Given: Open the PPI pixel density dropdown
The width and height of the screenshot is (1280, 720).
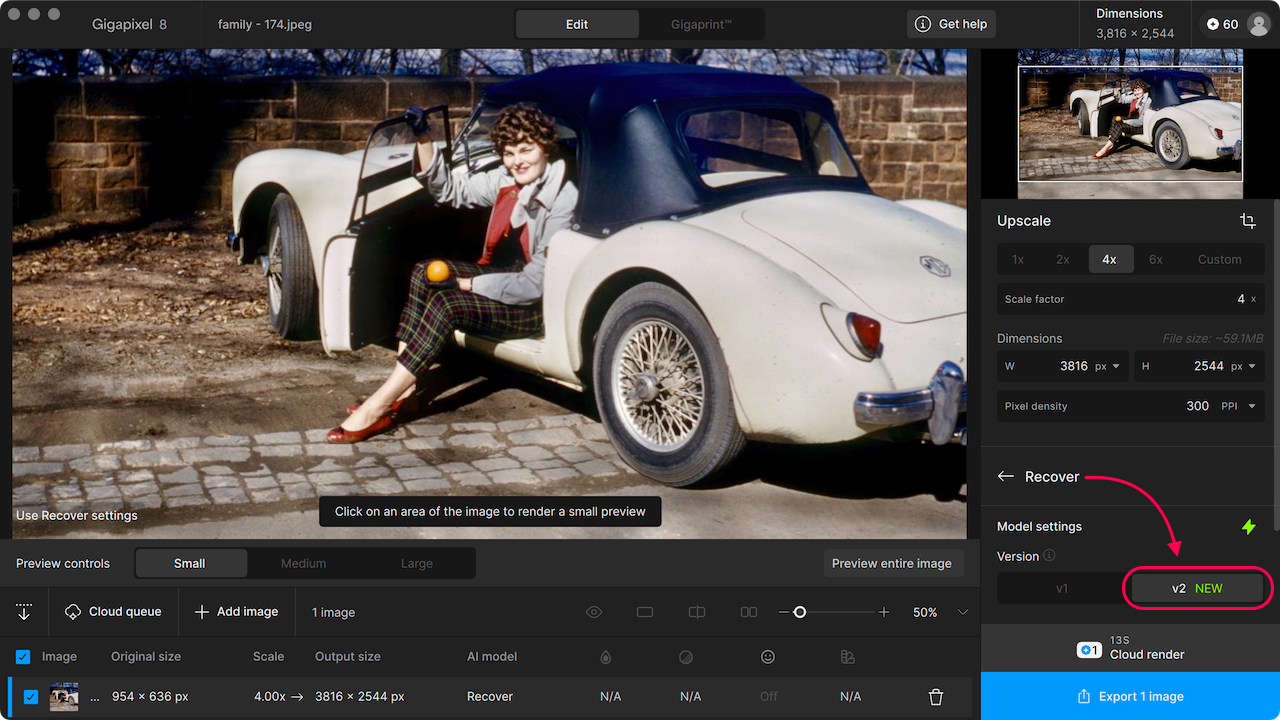Looking at the screenshot, I should click(x=1239, y=406).
